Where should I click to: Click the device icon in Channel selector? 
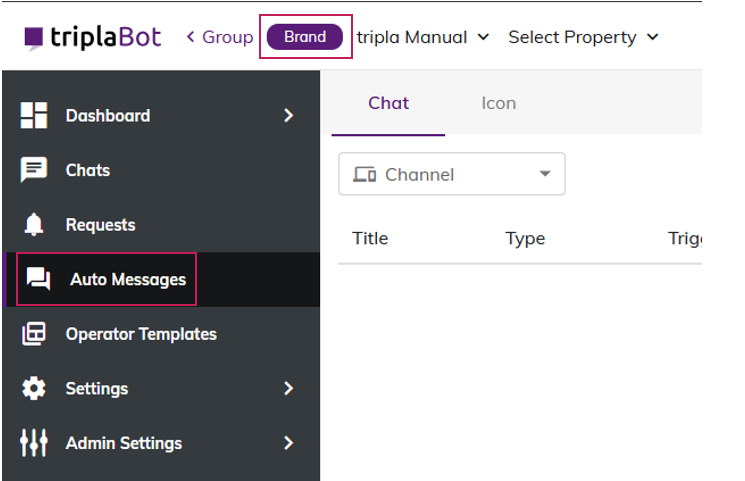[x=365, y=174]
